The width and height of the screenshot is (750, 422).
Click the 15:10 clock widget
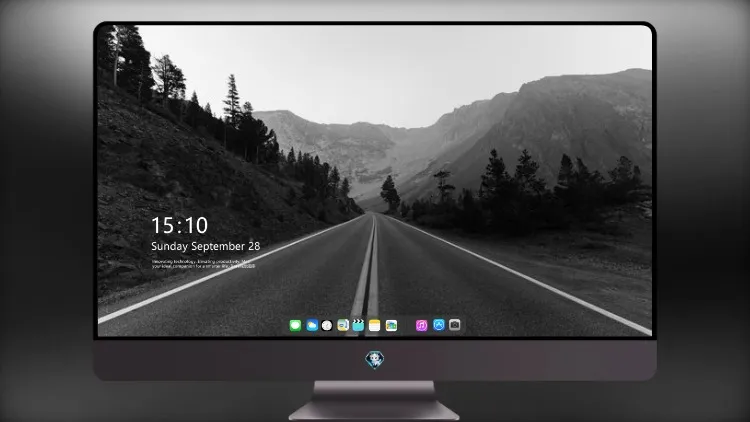(179, 225)
